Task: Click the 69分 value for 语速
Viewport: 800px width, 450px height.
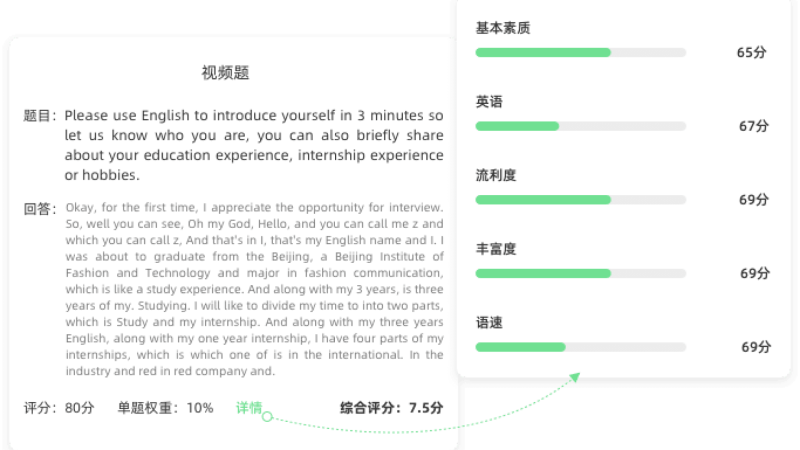Action: [x=756, y=347]
